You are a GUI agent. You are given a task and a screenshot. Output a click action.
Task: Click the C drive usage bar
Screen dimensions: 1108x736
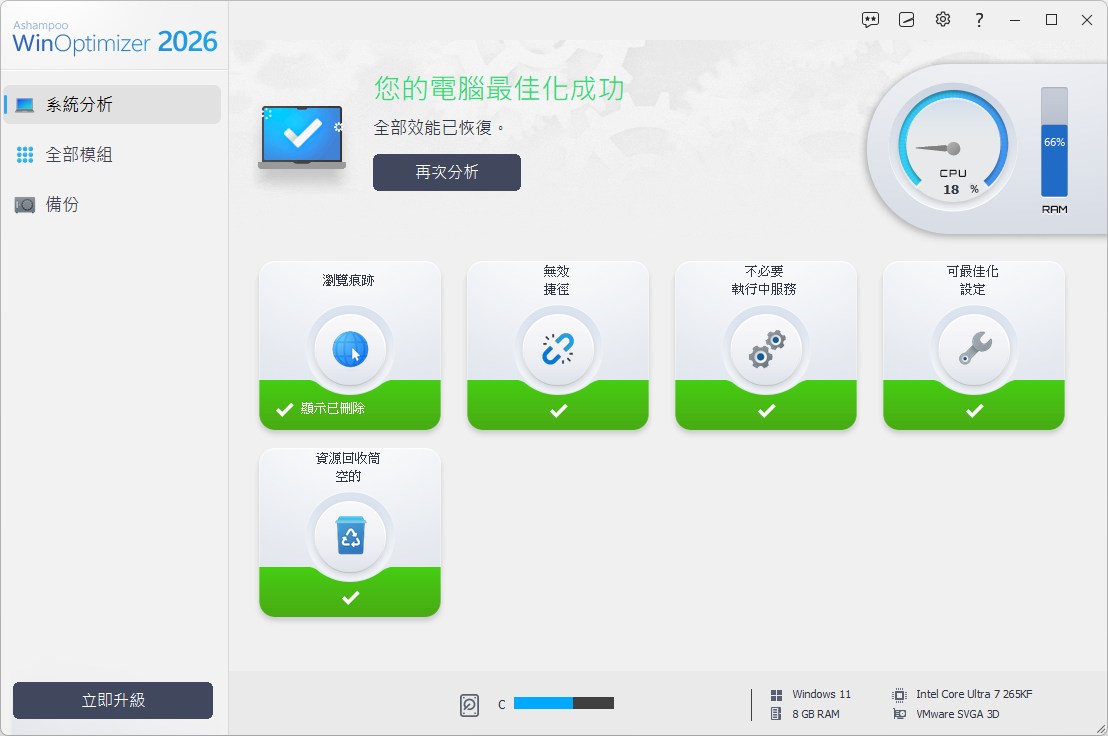click(563, 704)
